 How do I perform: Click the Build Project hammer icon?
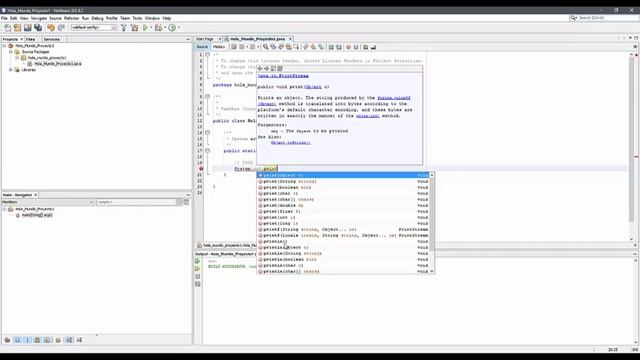(x=124, y=28)
